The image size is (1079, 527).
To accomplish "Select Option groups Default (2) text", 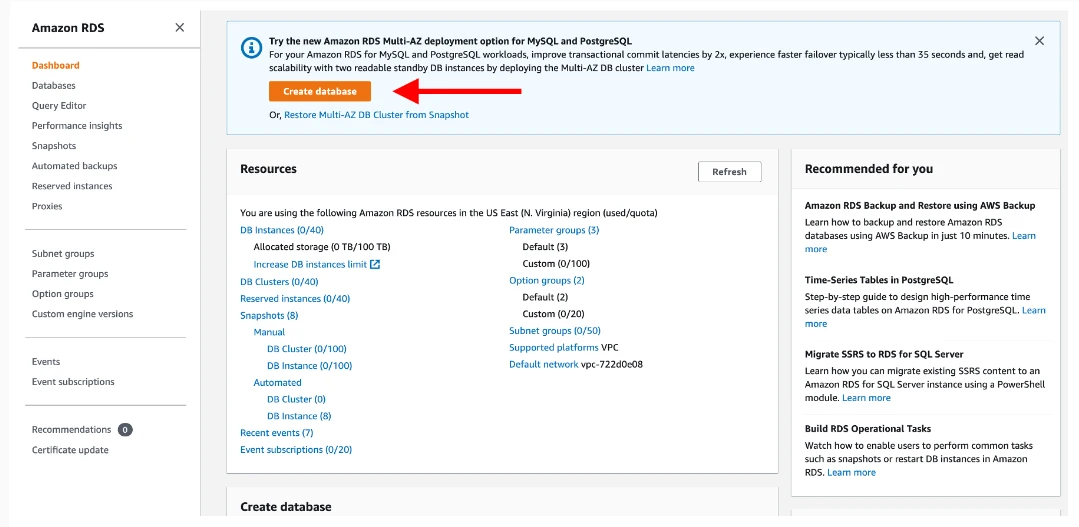I will (545, 297).
